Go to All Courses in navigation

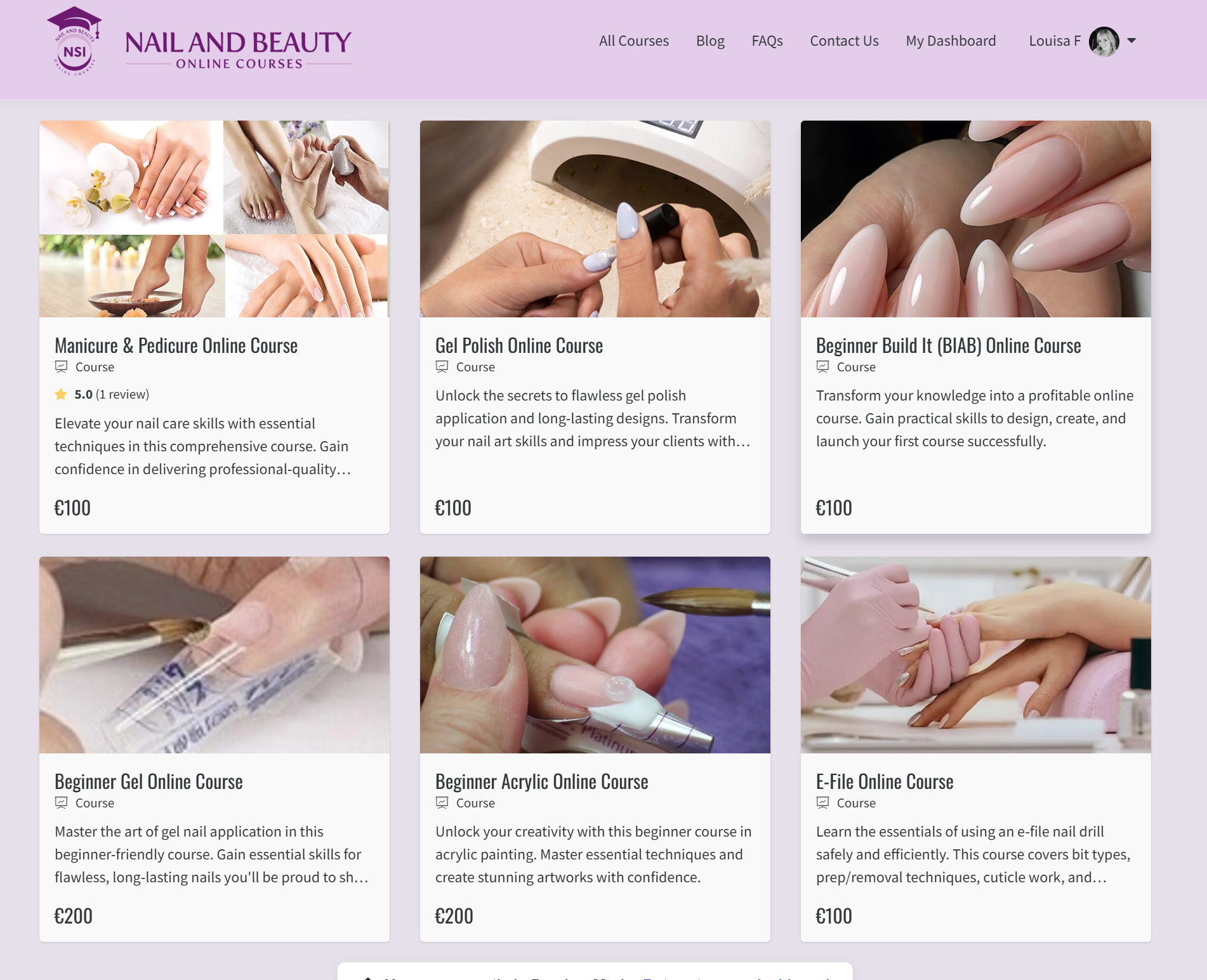[x=633, y=41]
